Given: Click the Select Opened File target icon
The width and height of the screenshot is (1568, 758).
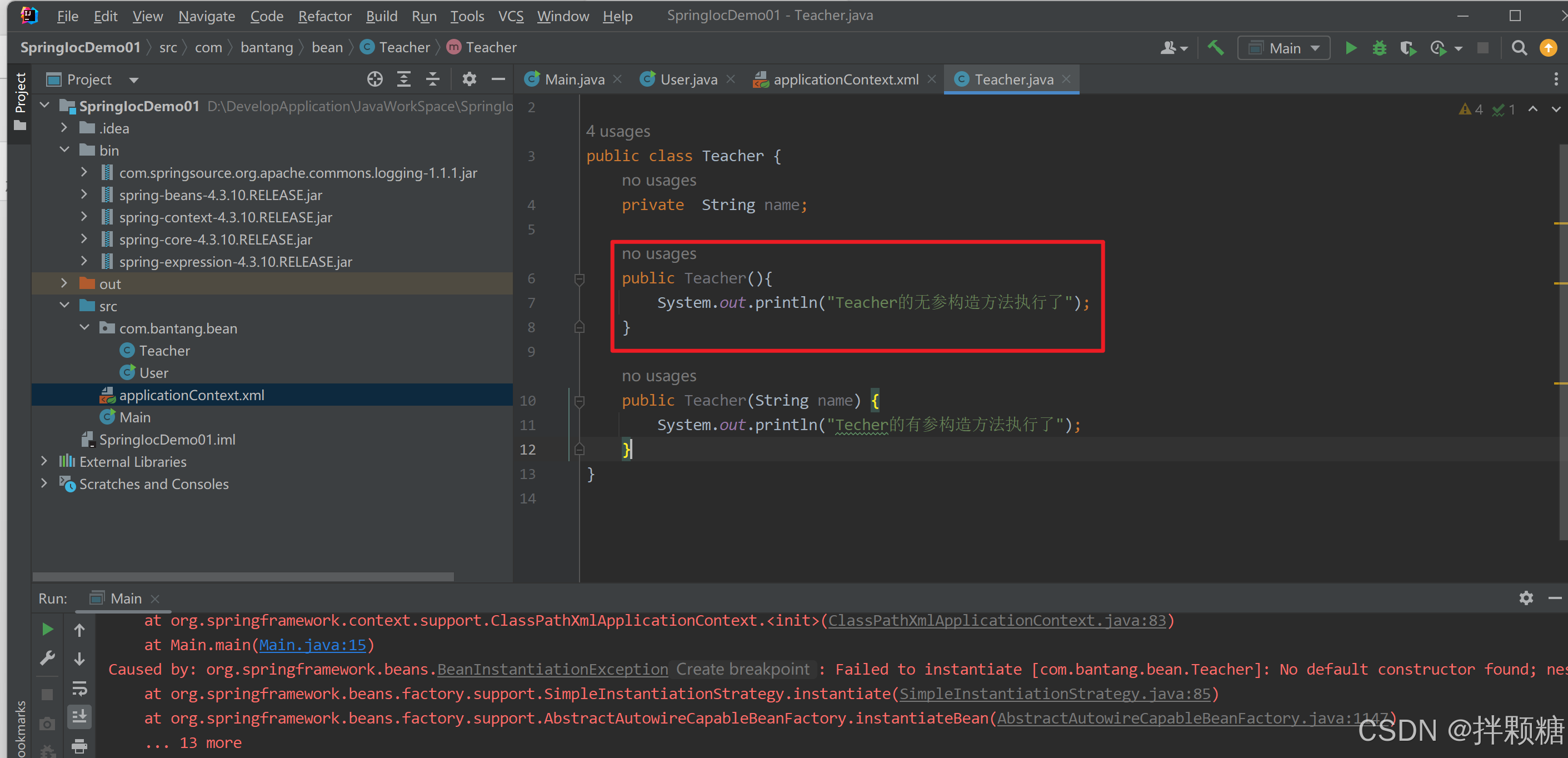Looking at the screenshot, I should click(375, 79).
